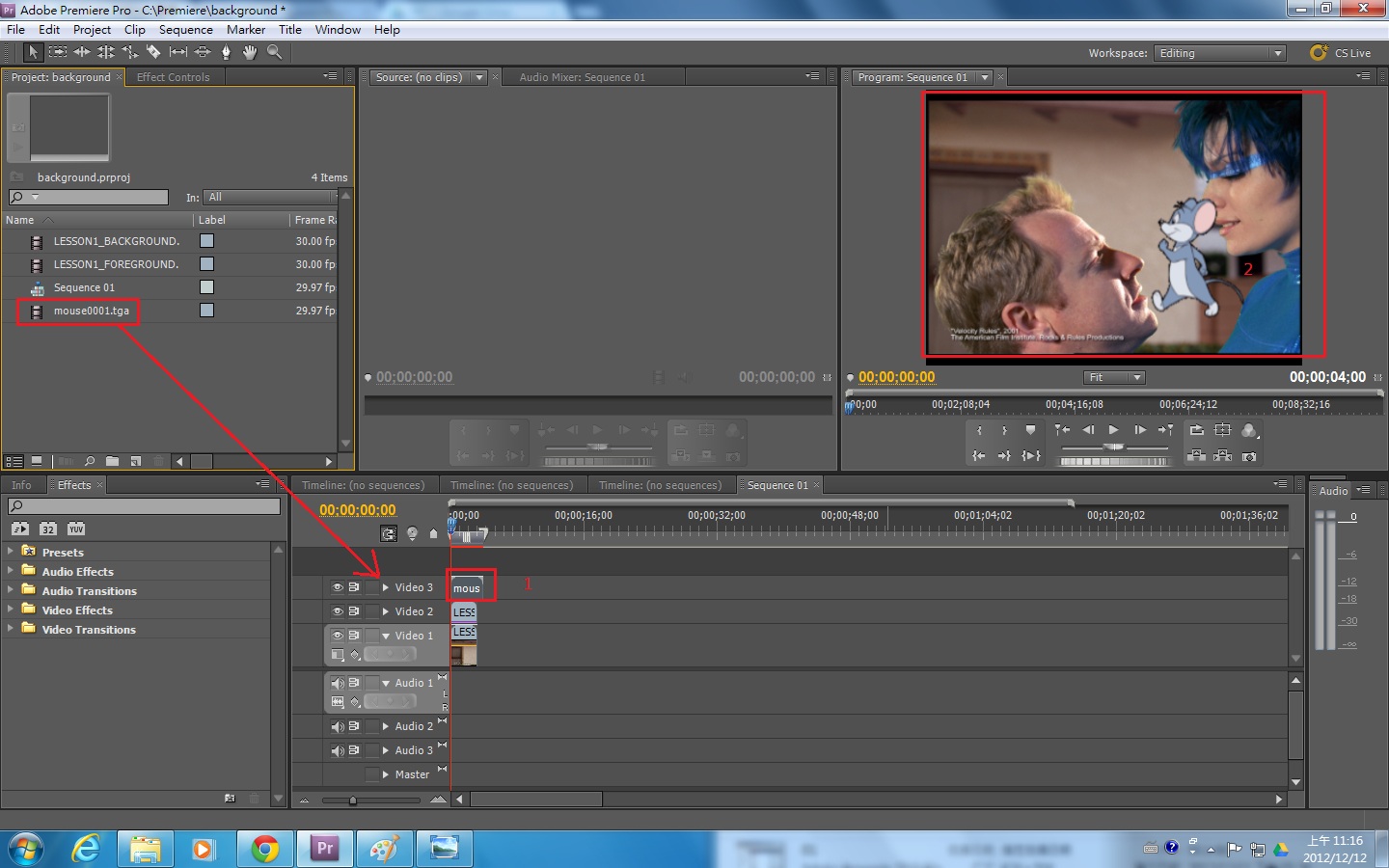Open the Sequence menu
This screenshot has width=1389, height=868.
(x=185, y=30)
